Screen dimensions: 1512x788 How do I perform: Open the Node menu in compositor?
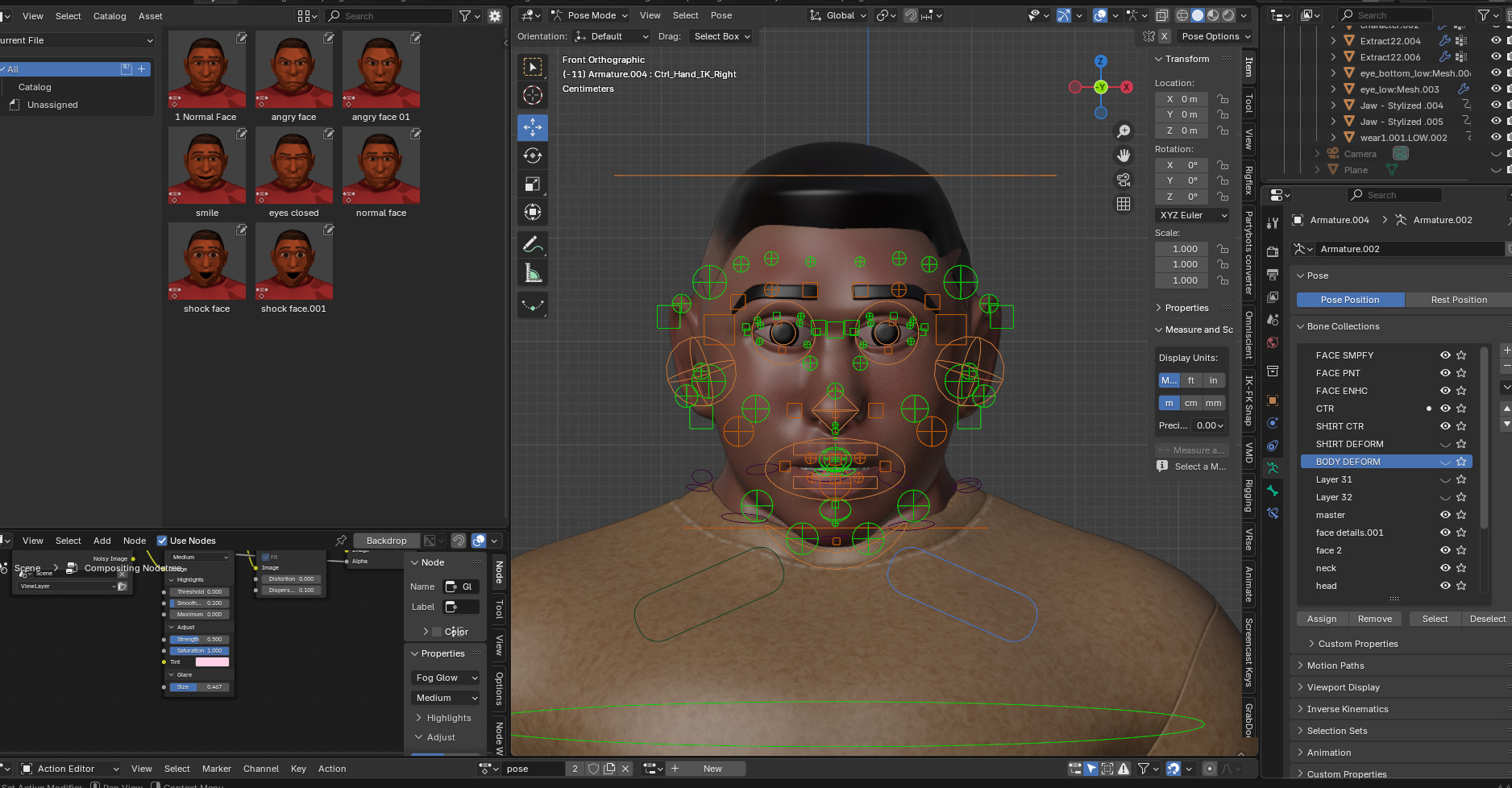[135, 541]
